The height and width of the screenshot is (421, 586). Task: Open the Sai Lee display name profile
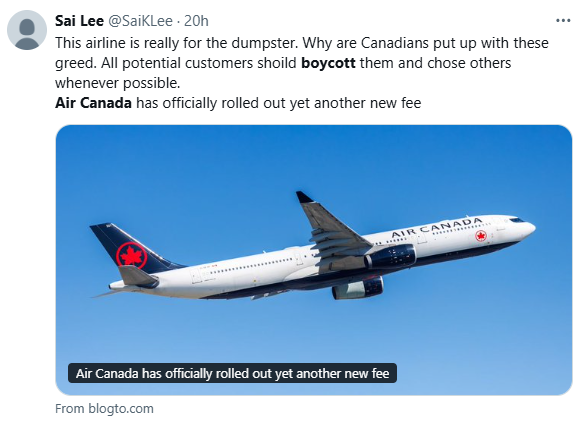pyautogui.click(x=79, y=21)
